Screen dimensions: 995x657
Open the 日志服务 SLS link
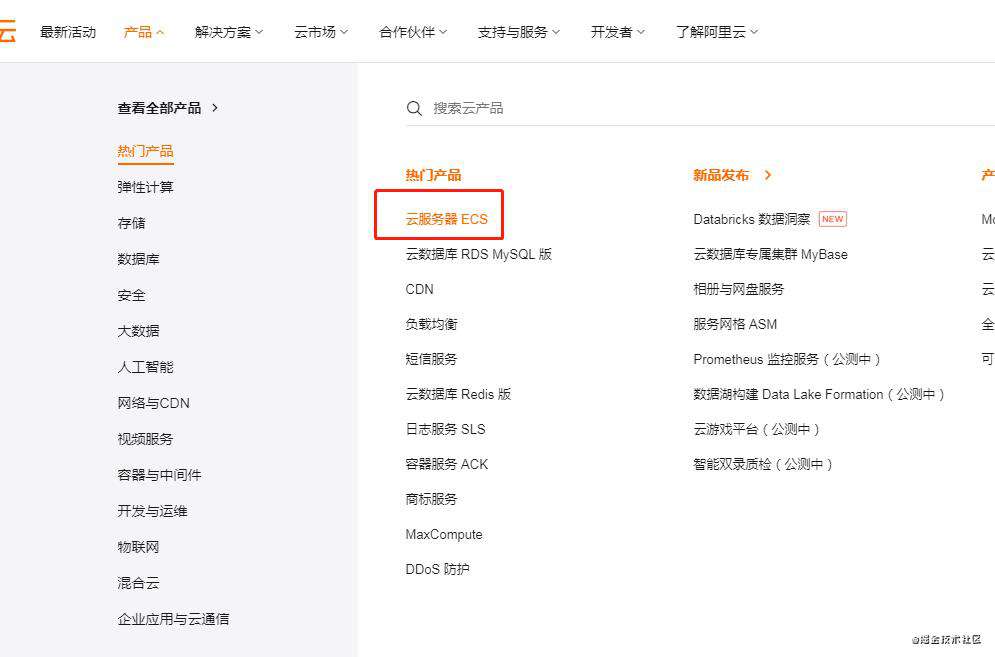(x=445, y=429)
